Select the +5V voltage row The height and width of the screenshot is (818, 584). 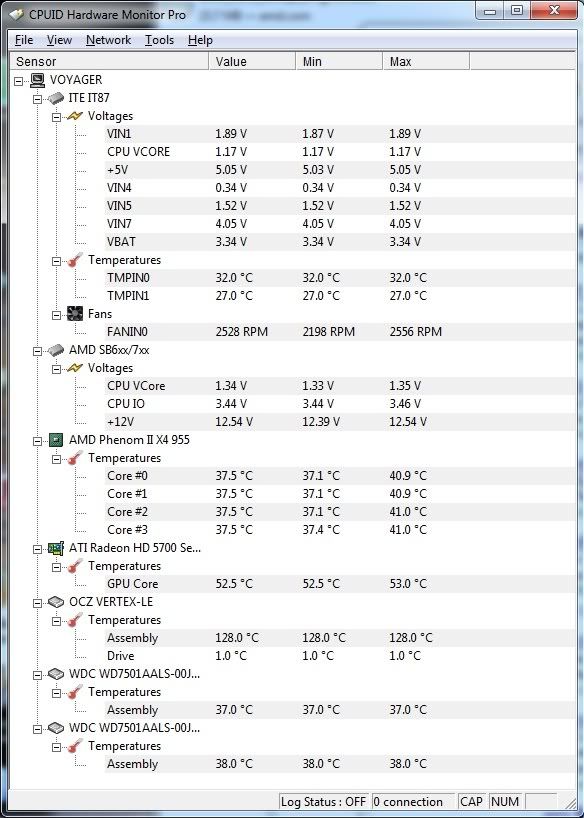coord(339,170)
